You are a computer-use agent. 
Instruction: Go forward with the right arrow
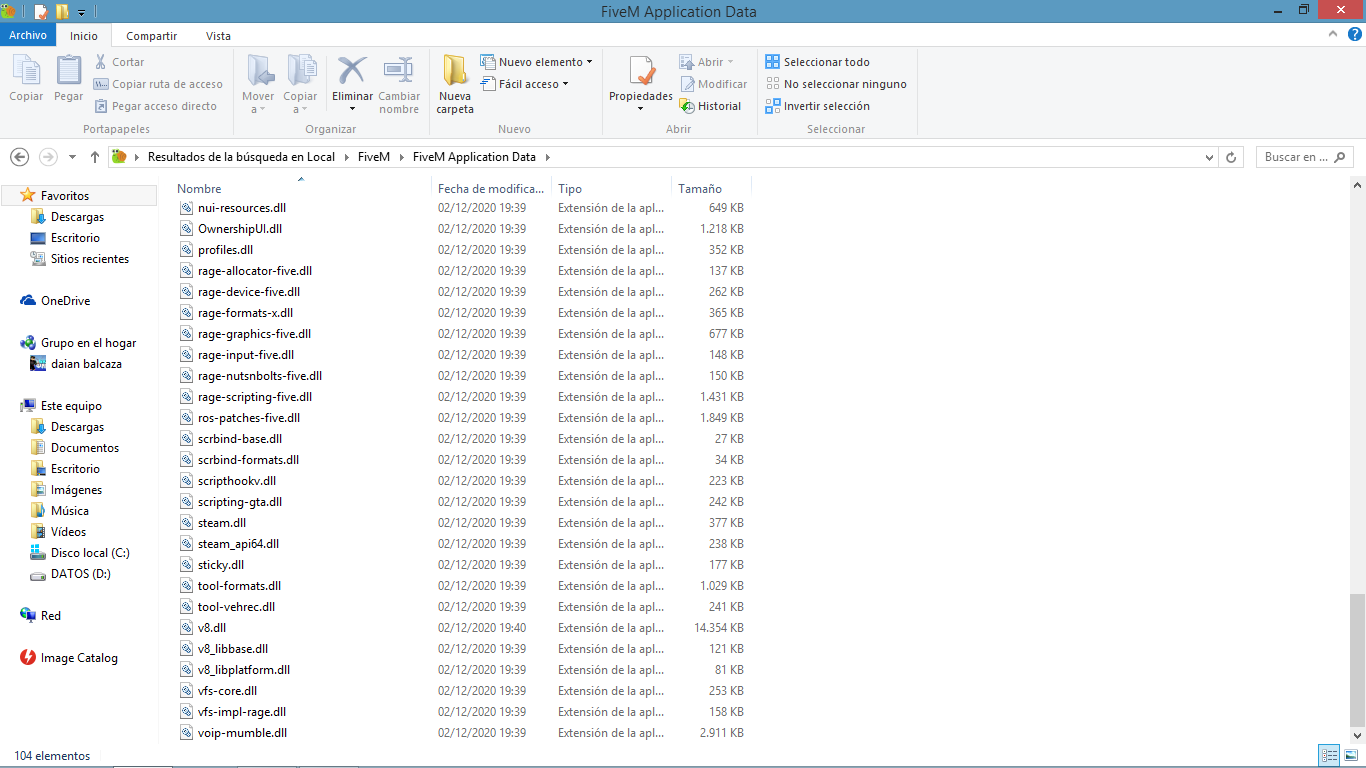coord(48,157)
